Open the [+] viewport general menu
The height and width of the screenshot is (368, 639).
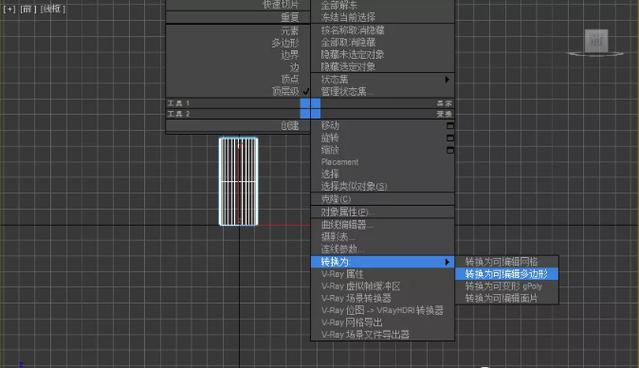pos(9,9)
